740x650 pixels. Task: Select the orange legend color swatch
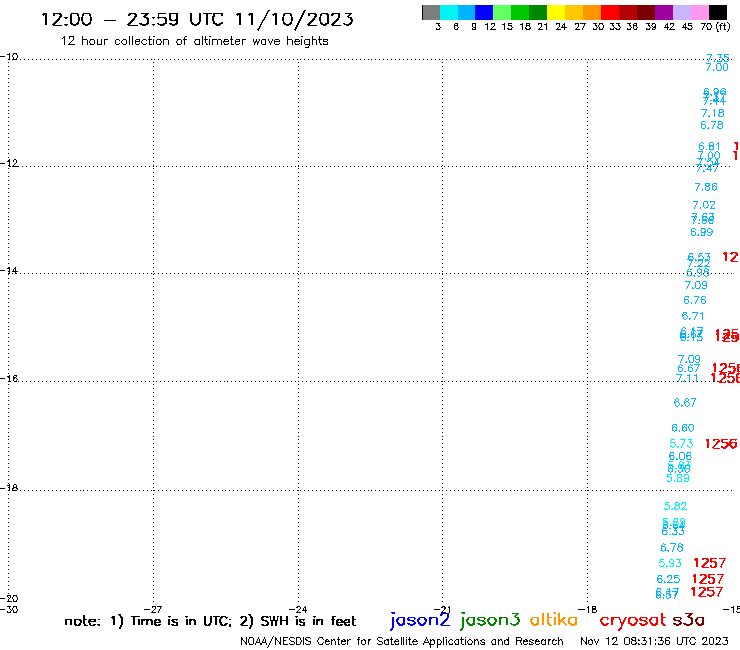click(592, 12)
